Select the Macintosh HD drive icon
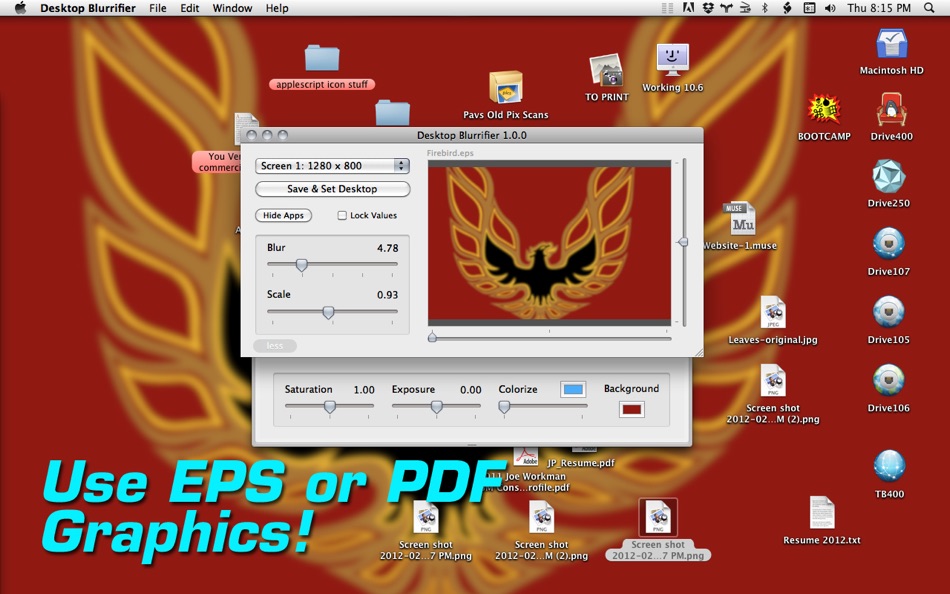 tap(891, 44)
